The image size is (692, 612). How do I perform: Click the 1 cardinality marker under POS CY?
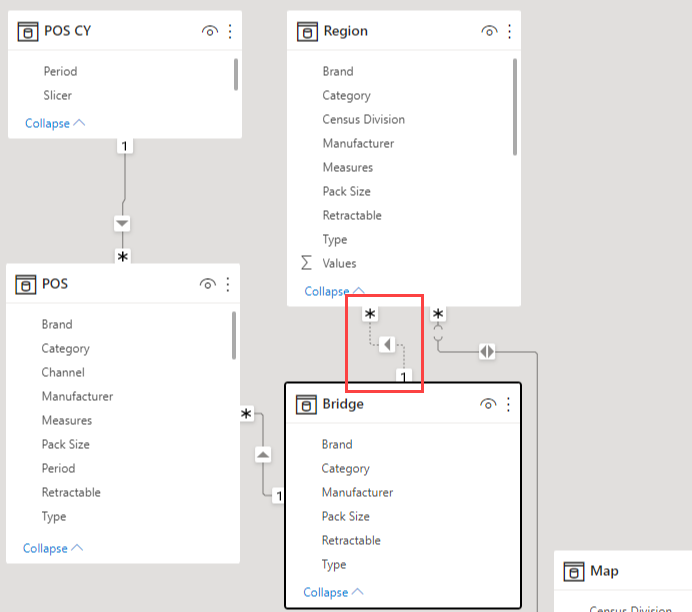pyautogui.click(x=125, y=146)
